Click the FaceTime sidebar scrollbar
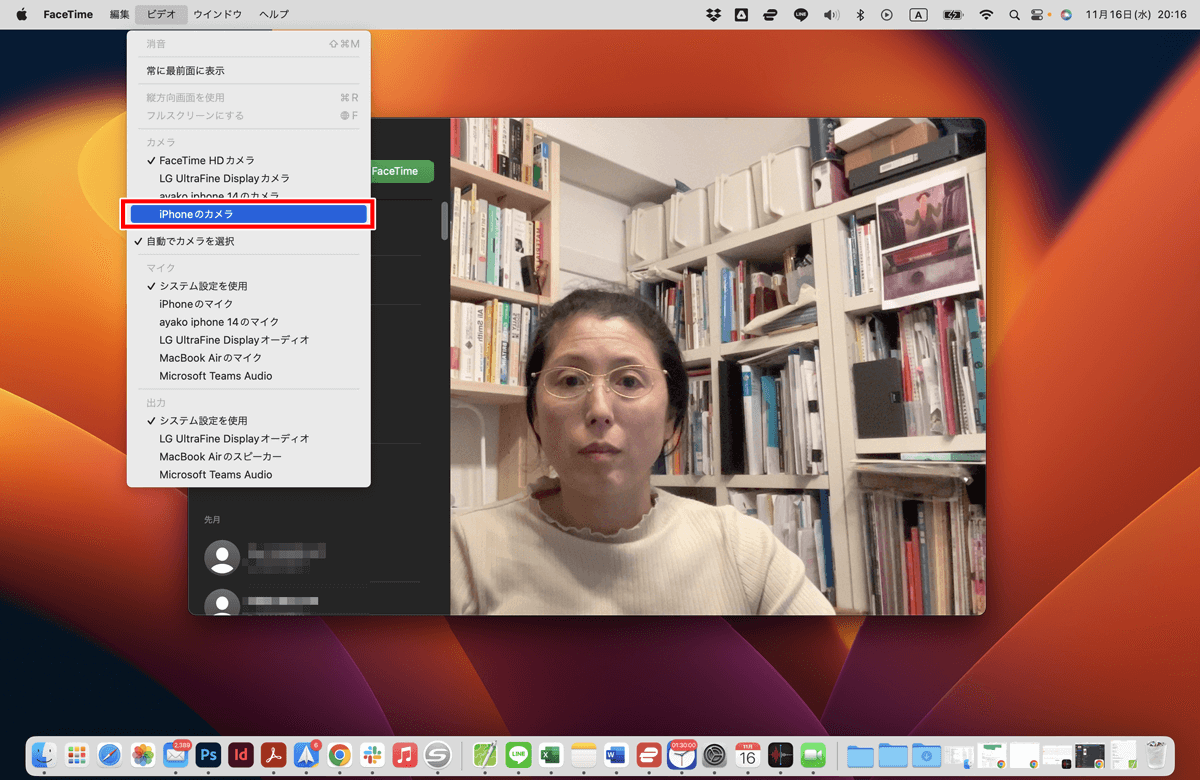 (445, 221)
